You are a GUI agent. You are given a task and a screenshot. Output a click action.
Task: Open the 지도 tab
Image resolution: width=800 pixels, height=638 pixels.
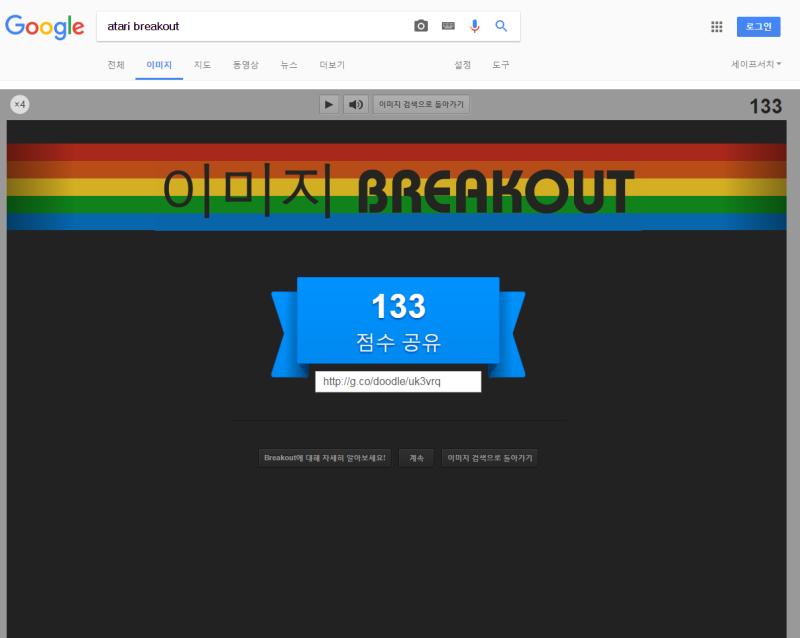pos(202,65)
